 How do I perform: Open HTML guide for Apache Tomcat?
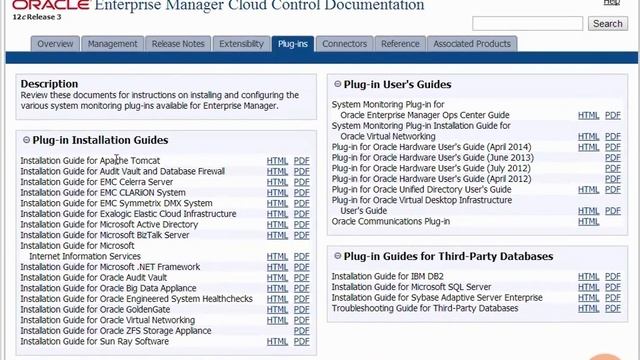click(x=277, y=161)
